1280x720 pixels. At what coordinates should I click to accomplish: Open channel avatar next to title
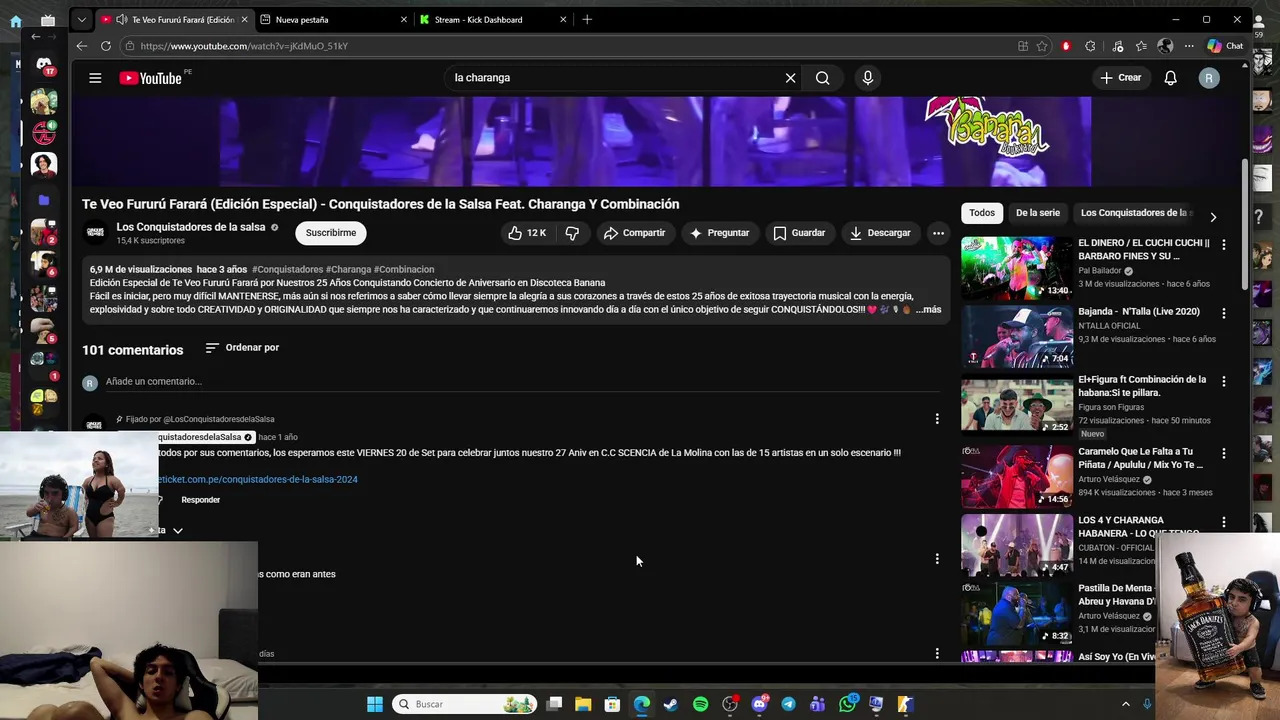[x=95, y=233]
